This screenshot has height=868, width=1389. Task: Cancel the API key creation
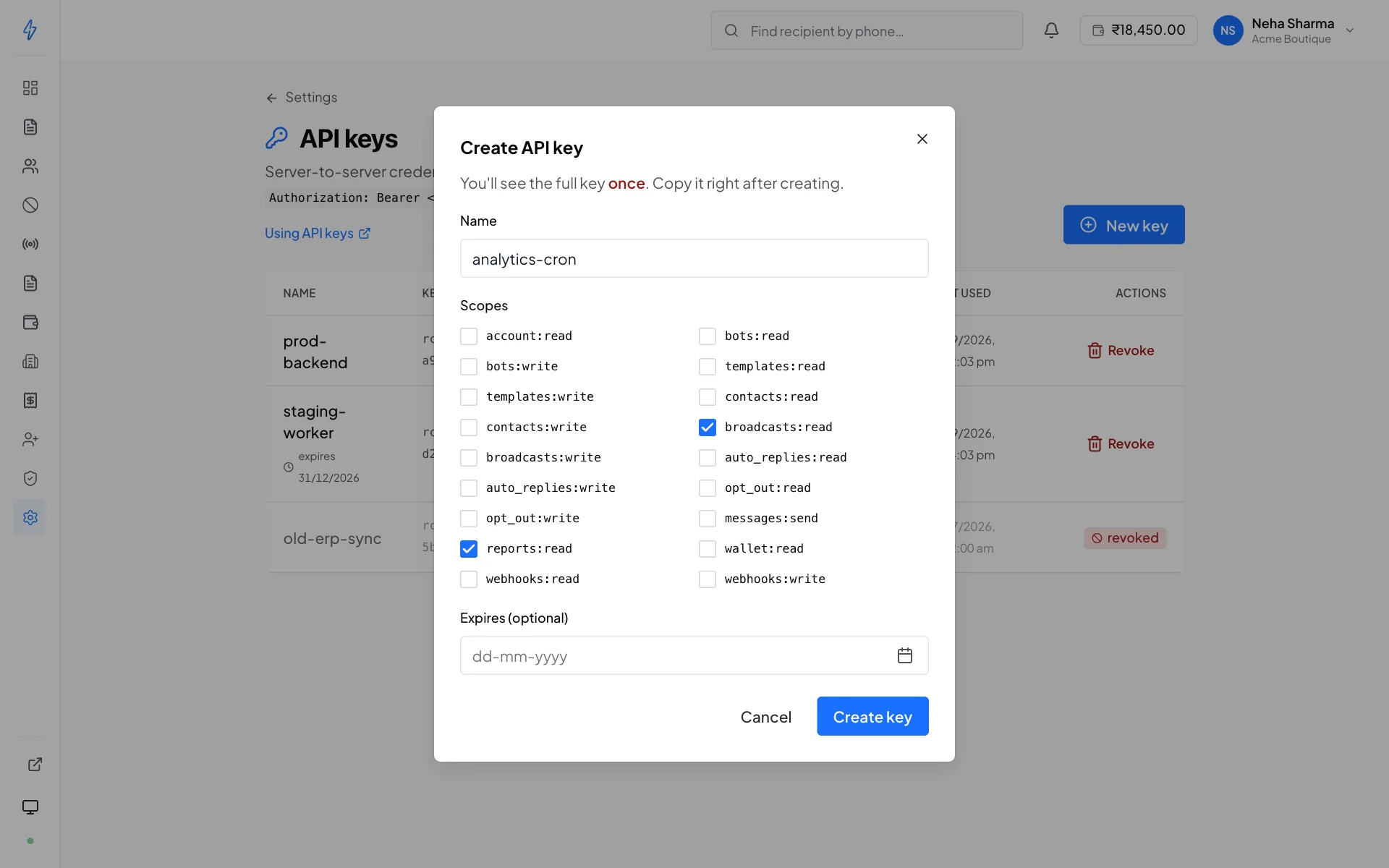[x=765, y=716]
